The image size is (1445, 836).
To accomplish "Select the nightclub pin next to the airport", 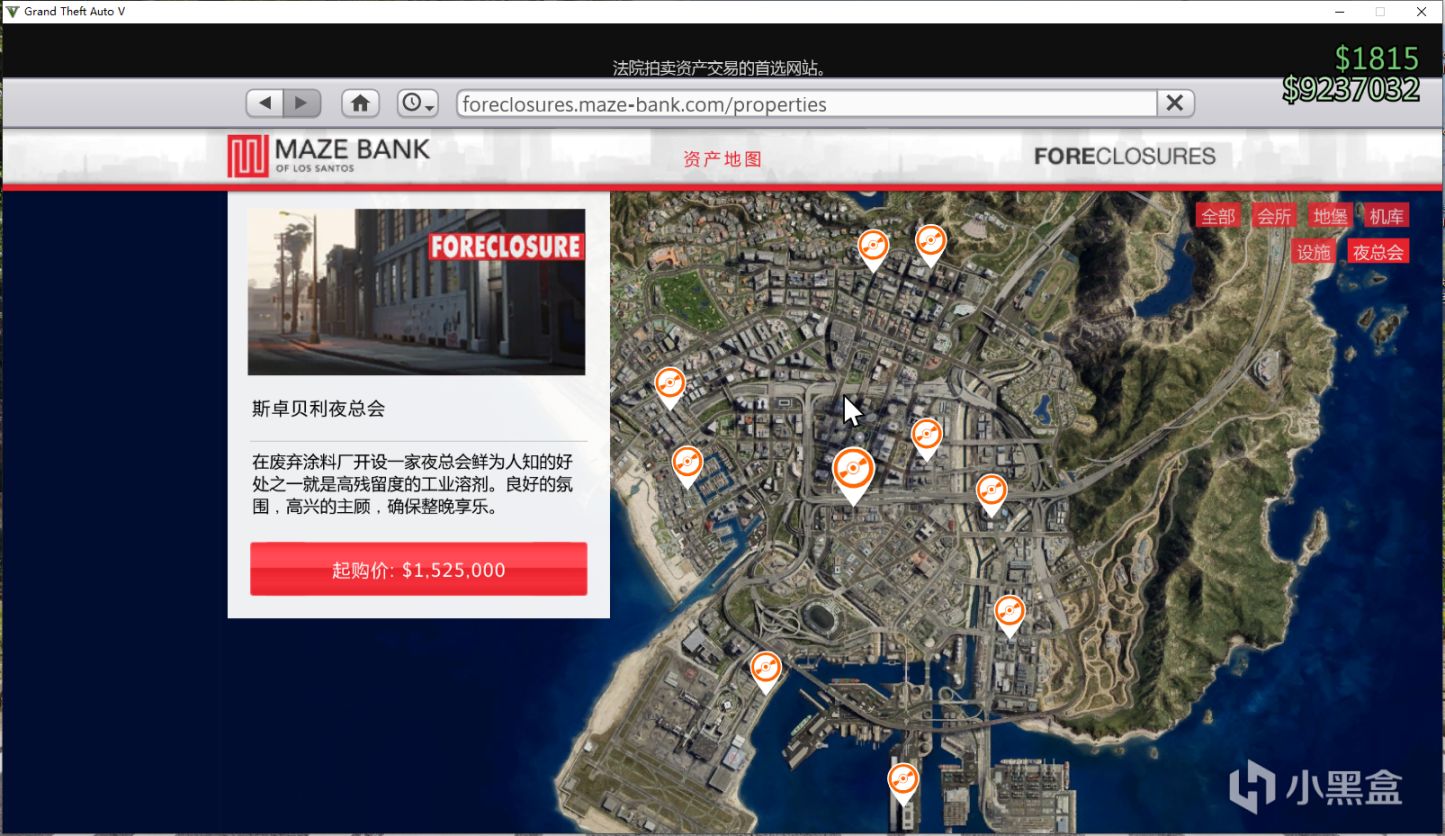I will [765, 672].
